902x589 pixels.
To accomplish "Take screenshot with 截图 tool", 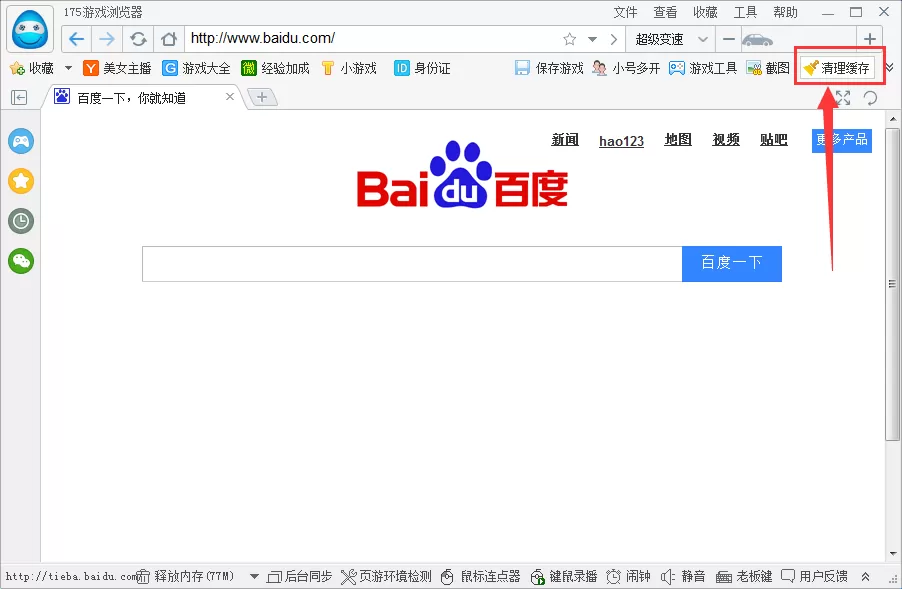I will pyautogui.click(x=768, y=68).
